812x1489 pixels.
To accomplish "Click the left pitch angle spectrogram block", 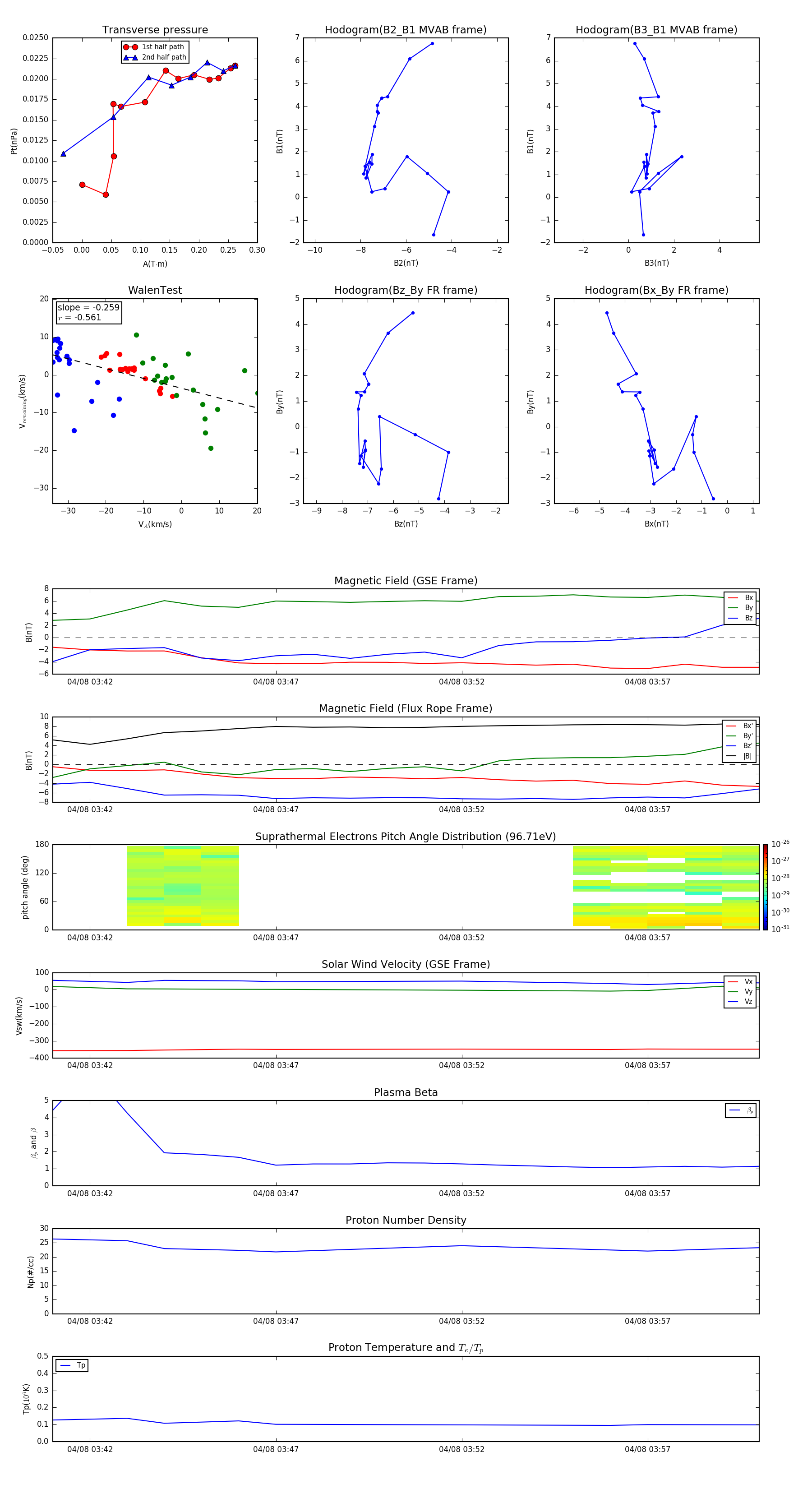I will pyautogui.click(x=183, y=886).
